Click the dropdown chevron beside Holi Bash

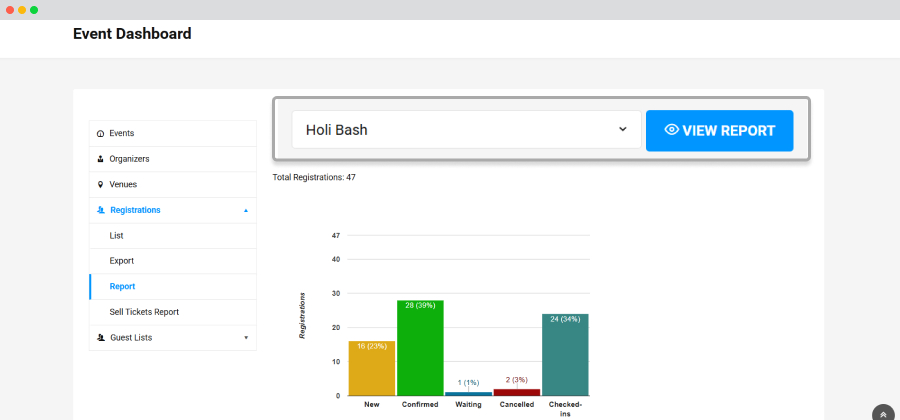[x=623, y=130]
